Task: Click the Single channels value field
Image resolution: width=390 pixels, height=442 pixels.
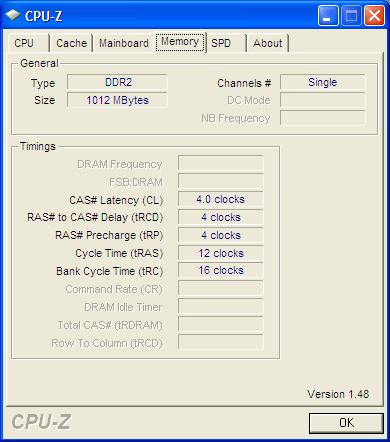Action: [323, 82]
